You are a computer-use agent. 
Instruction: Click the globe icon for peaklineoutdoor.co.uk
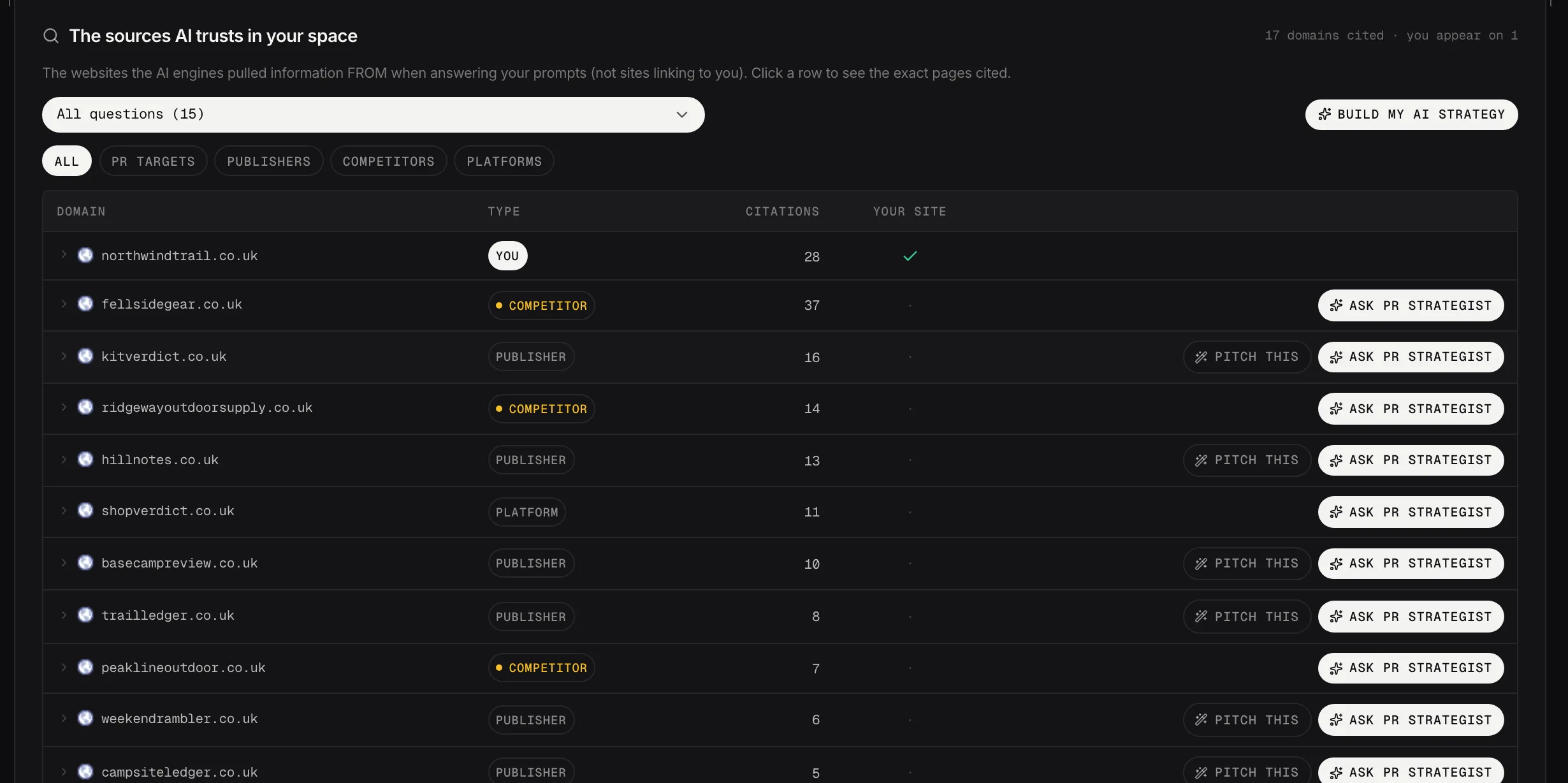[85, 668]
